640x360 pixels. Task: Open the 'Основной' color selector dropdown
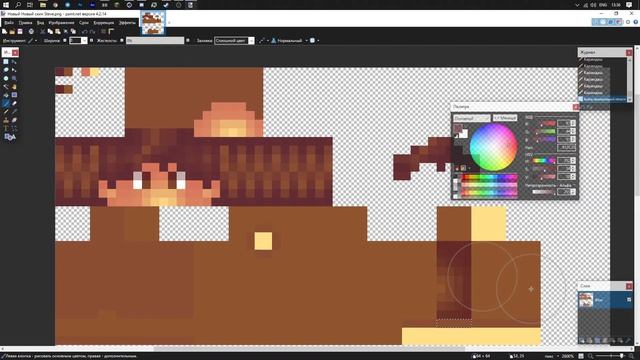[471, 118]
